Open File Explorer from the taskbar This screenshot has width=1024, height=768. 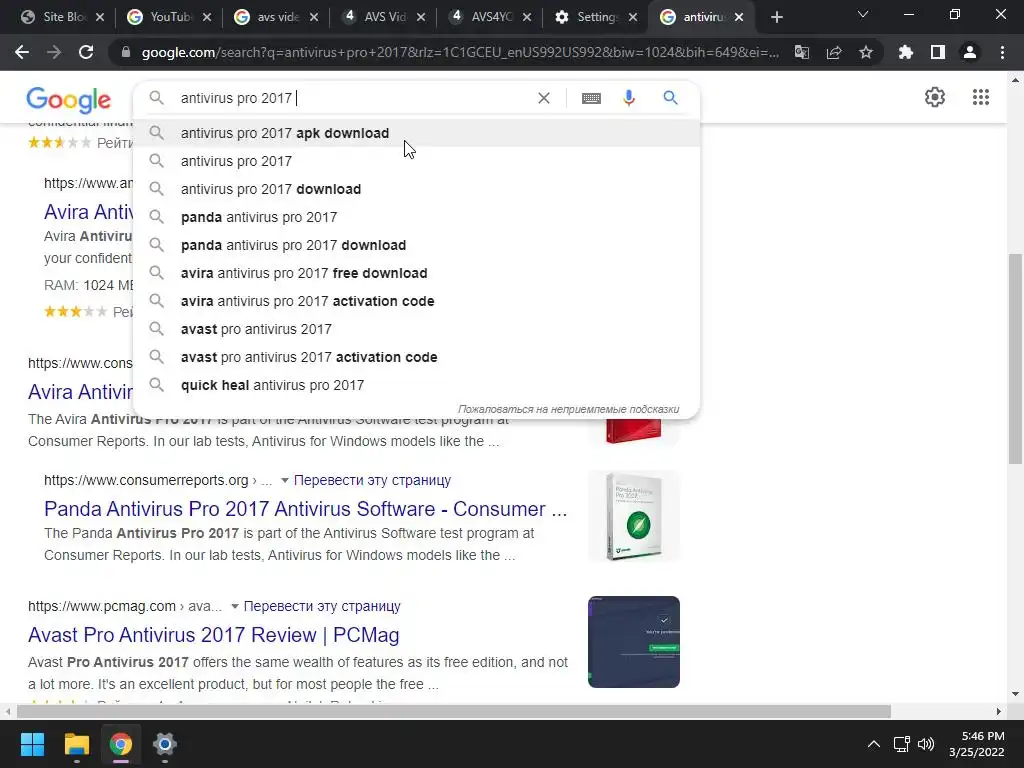pyautogui.click(x=76, y=744)
